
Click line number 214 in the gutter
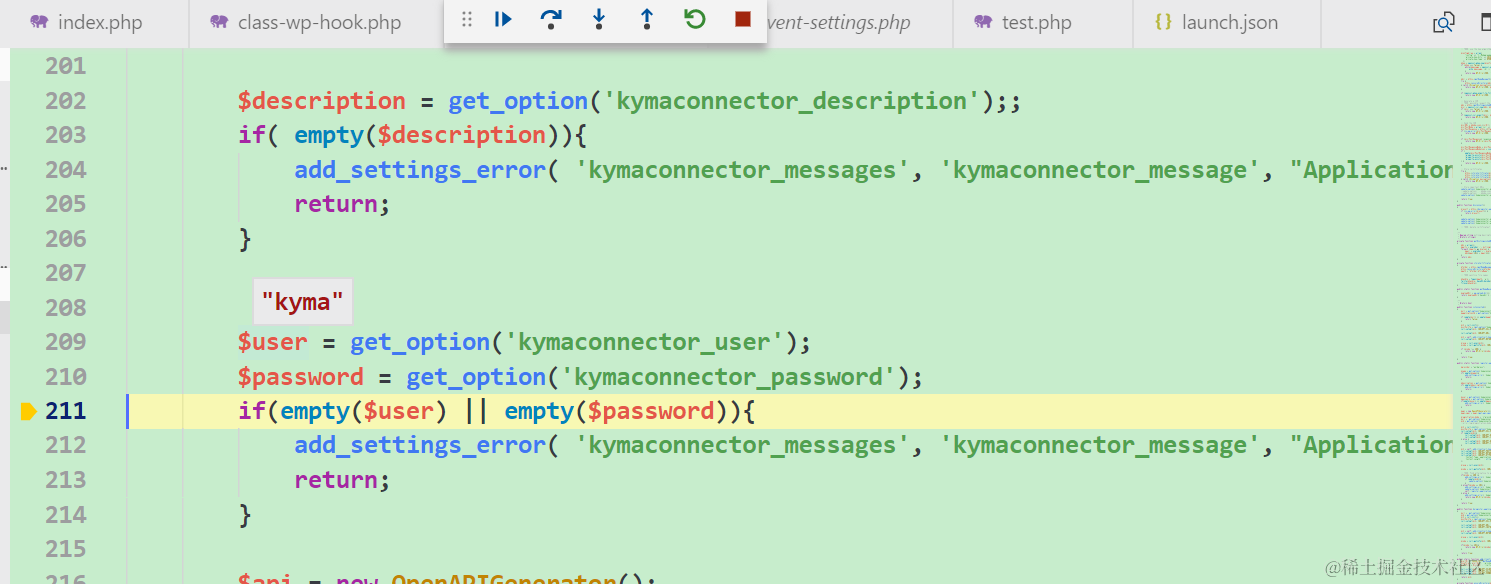(x=66, y=515)
